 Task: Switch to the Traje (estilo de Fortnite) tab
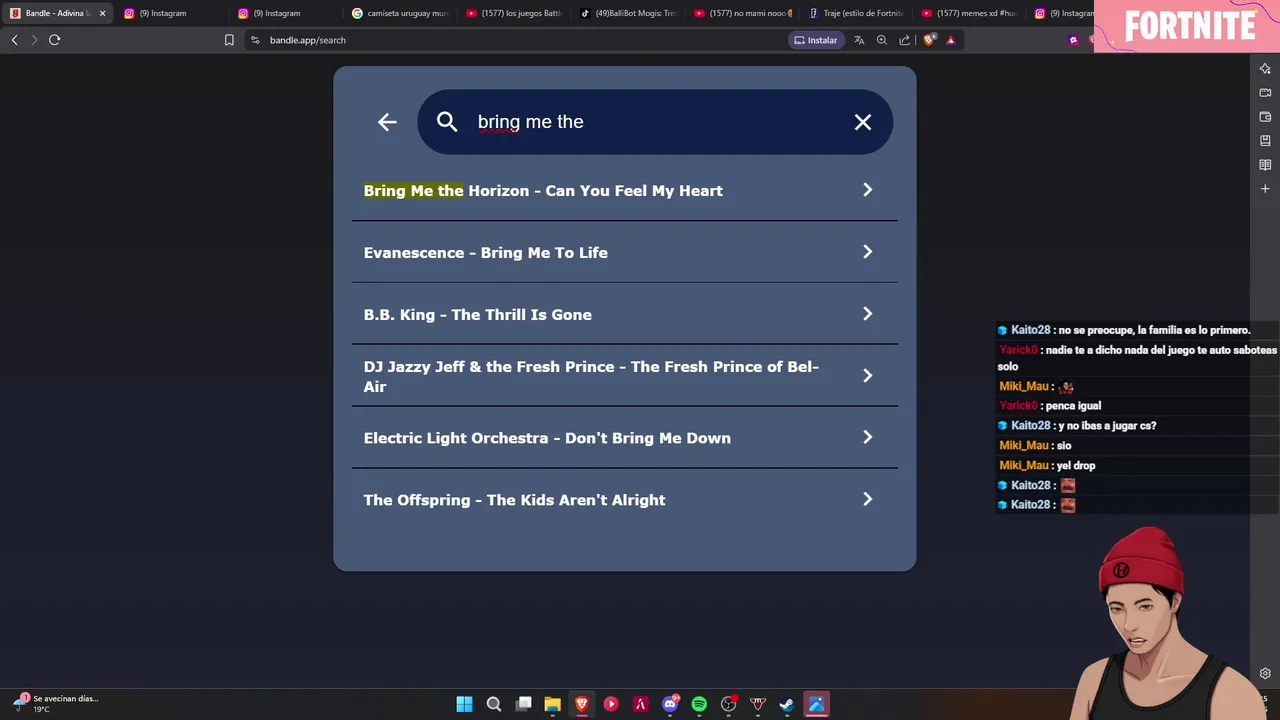coord(856,13)
